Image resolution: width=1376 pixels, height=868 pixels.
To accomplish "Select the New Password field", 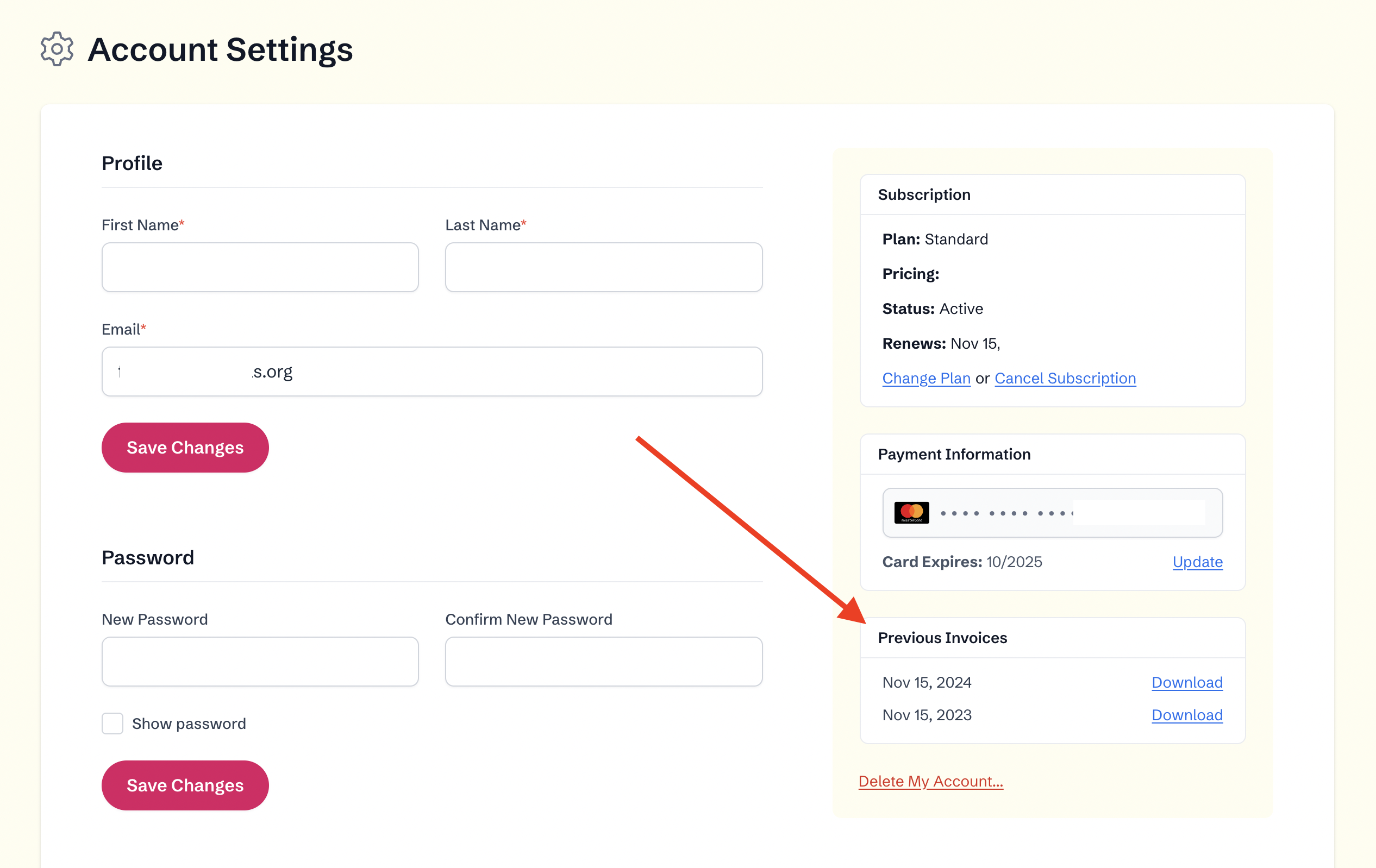I will click(260, 661).
